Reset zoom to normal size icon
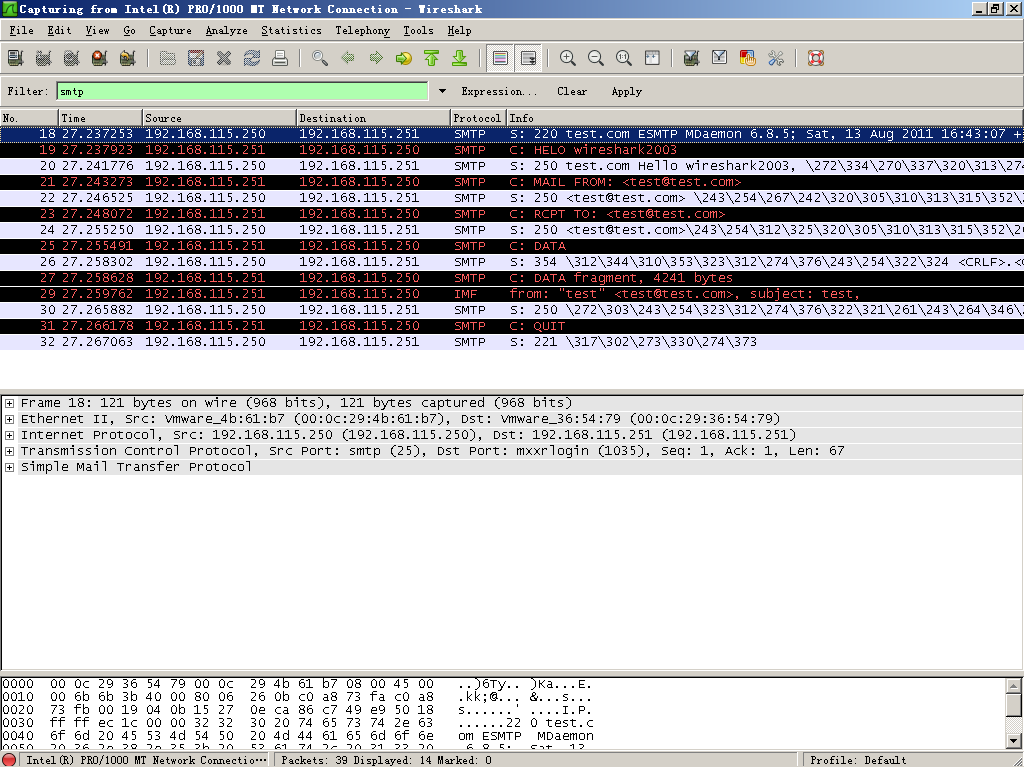 click(624, 58)
